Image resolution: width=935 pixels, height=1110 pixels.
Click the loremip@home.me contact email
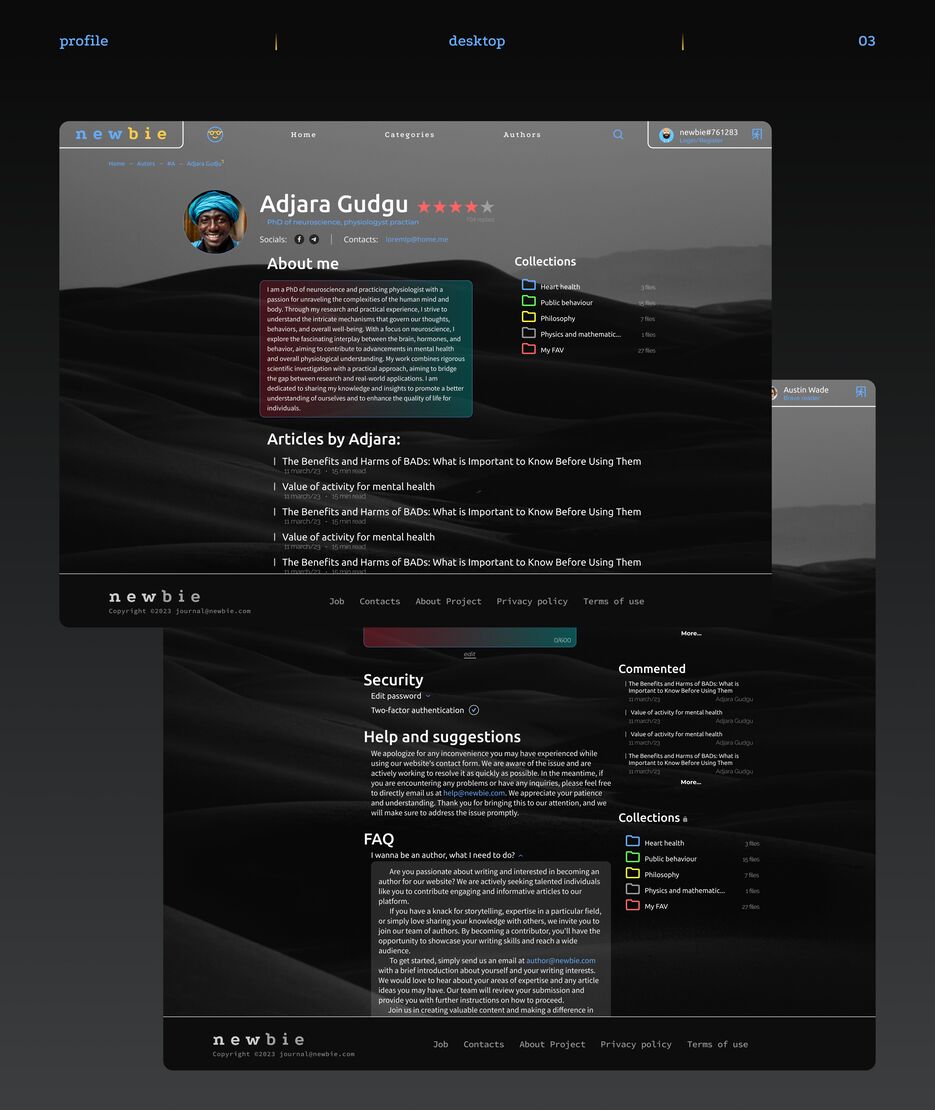(417, 239)
